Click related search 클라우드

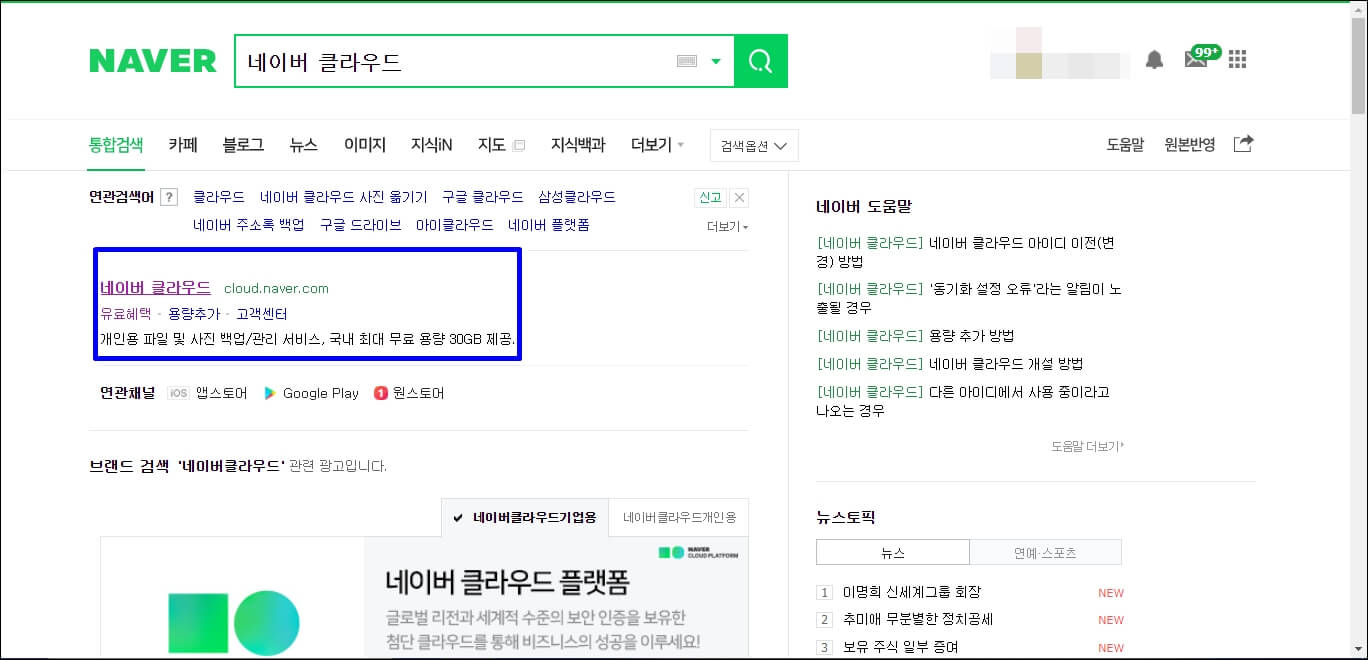[x=219, y=197]
